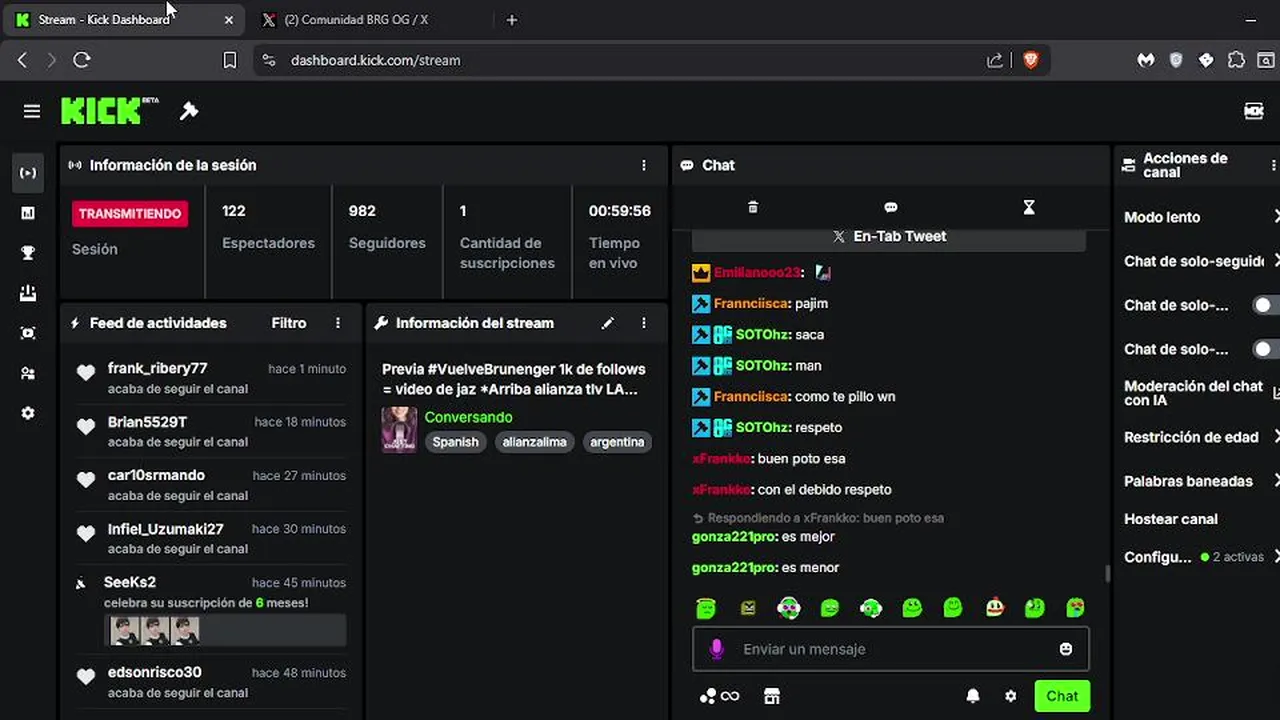Open the Feed de actividades three-dot menu
Screen dimensions: 1280x720
(338, 323)
